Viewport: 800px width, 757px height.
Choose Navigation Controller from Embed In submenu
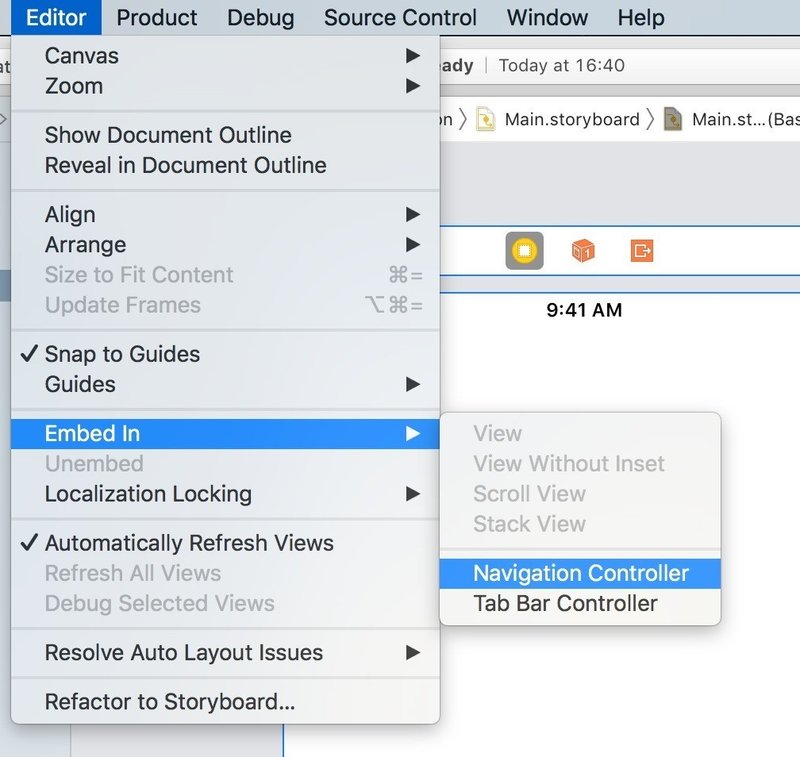click(580, 573)
